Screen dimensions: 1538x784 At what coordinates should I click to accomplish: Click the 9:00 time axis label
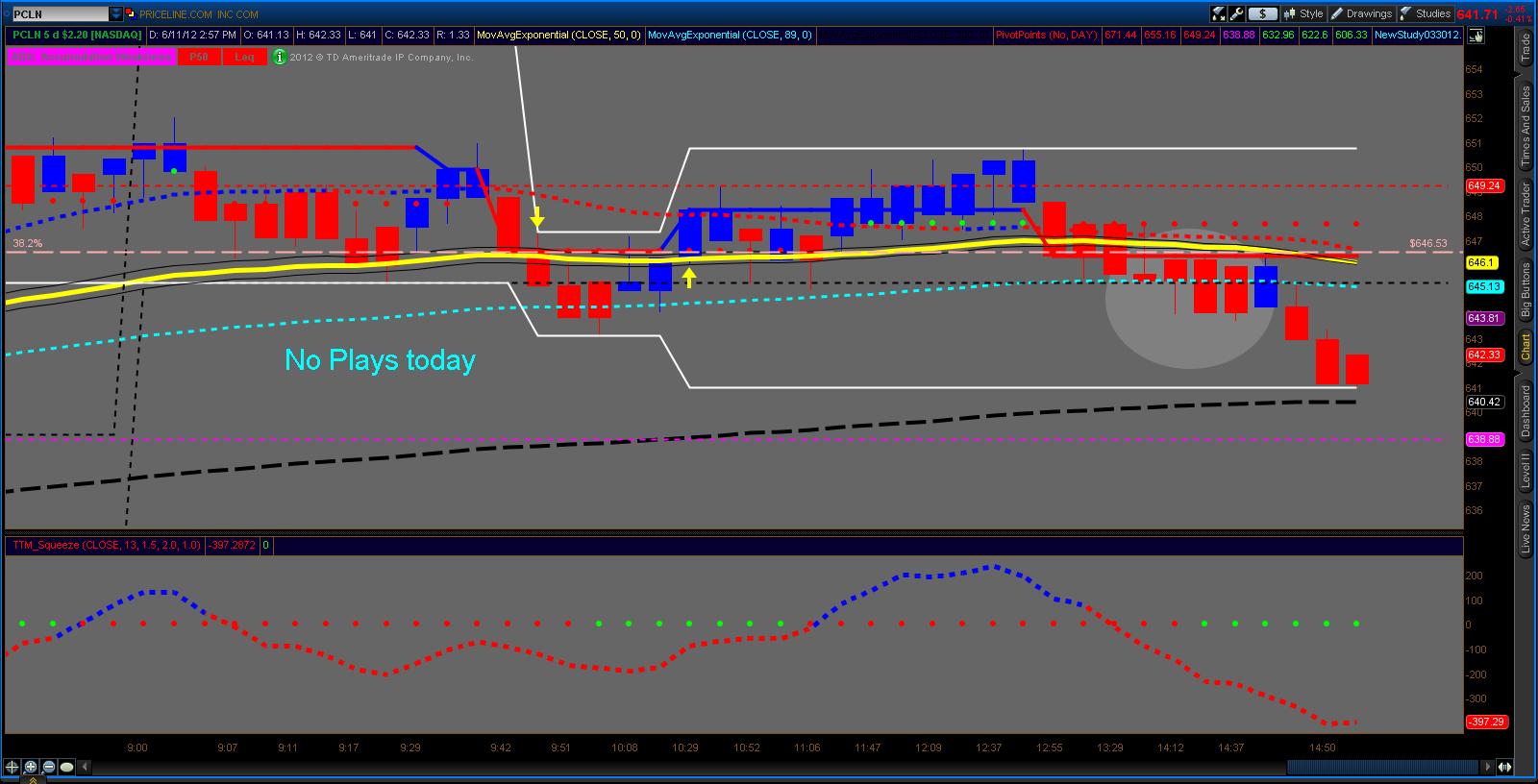coord(136,747)
